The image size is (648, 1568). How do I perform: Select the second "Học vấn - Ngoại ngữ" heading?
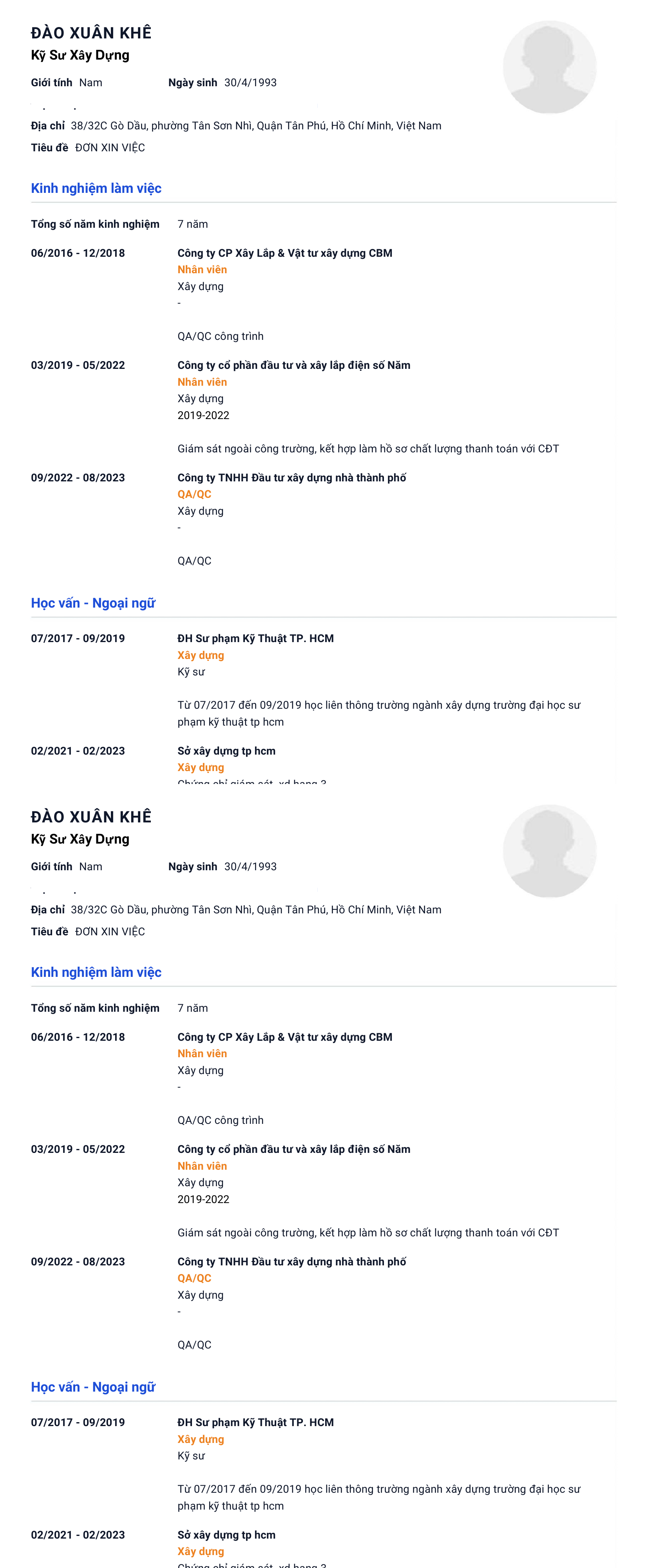tap(93, 1387)
